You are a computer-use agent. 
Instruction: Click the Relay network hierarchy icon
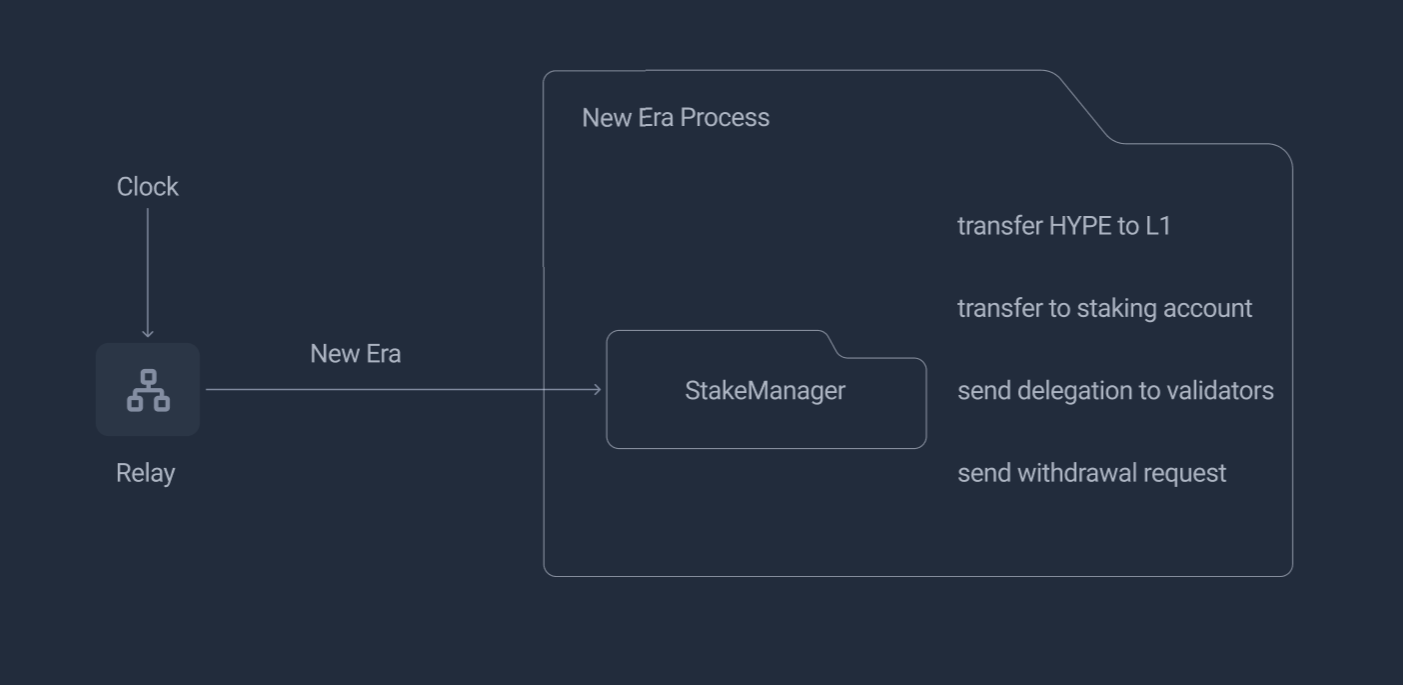pos(148,390)
